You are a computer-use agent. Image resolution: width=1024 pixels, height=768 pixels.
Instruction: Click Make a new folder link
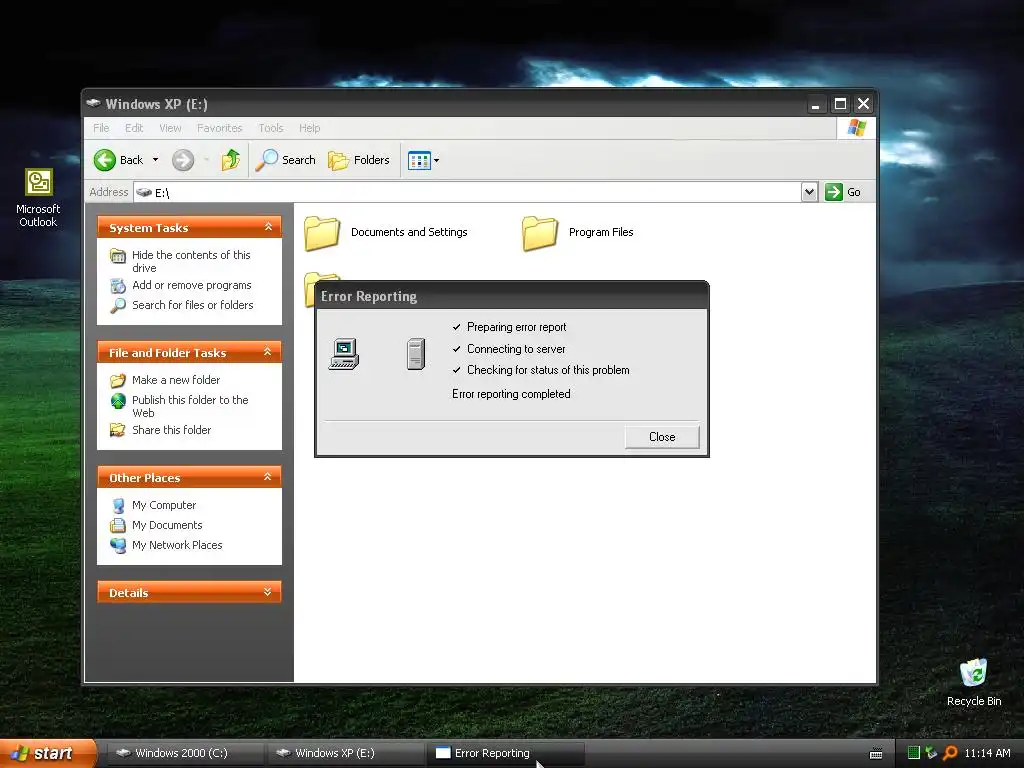pos(176,380)
